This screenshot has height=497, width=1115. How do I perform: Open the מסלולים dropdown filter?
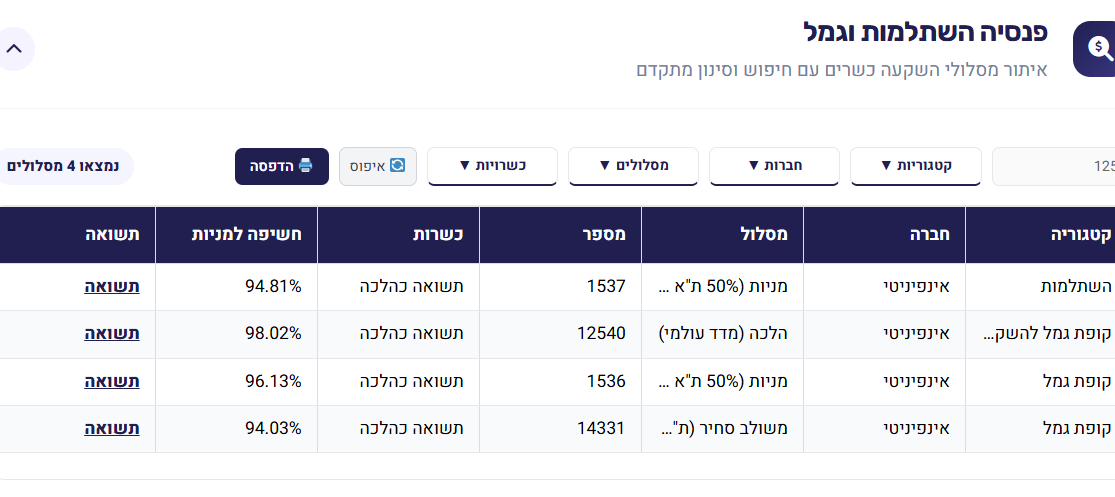[x=633, y=166]
